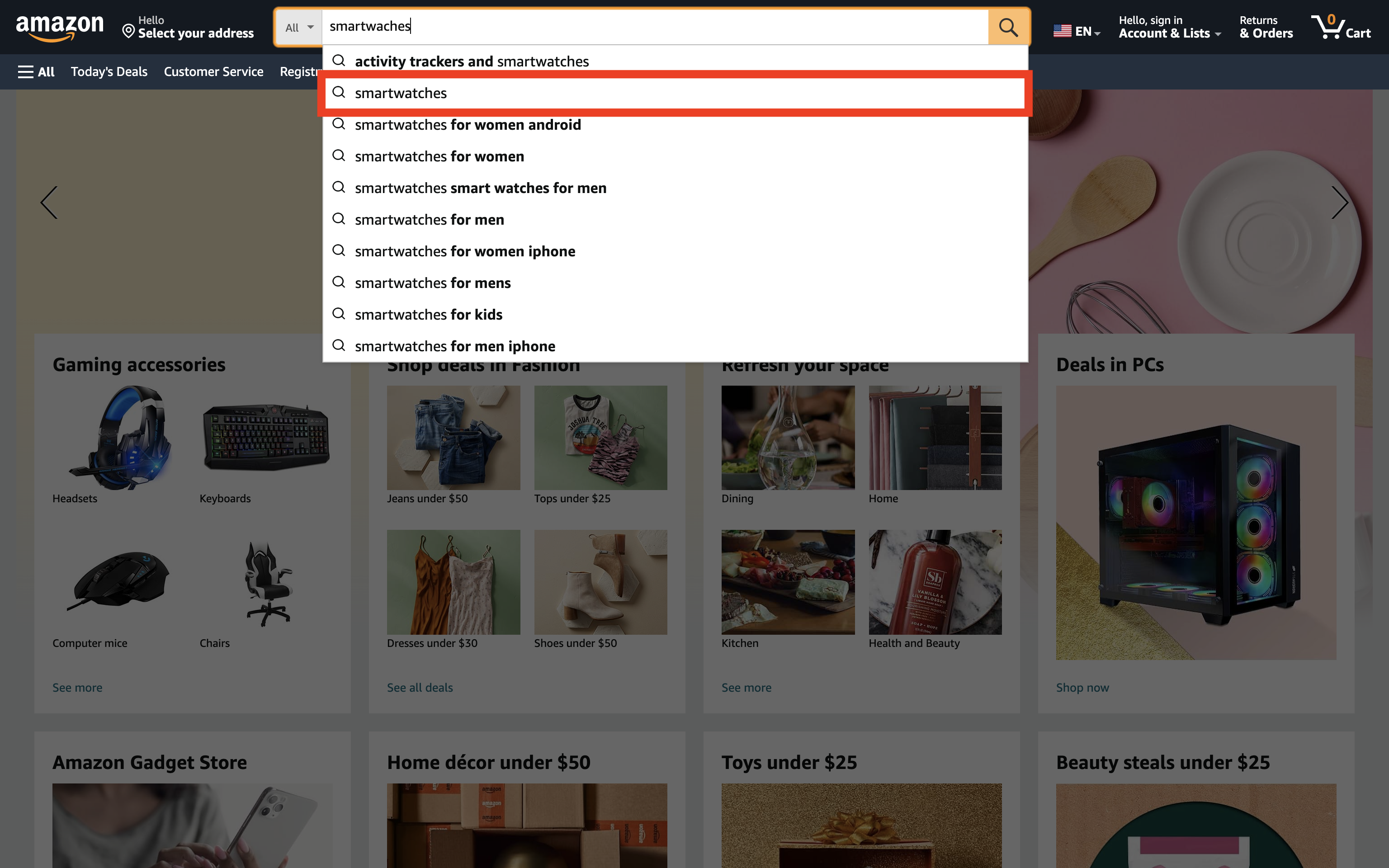Image resolution: width=1389 pixels, height=868 pixels.
Task: Click 'See all deals' link
Action: (420, 687)
